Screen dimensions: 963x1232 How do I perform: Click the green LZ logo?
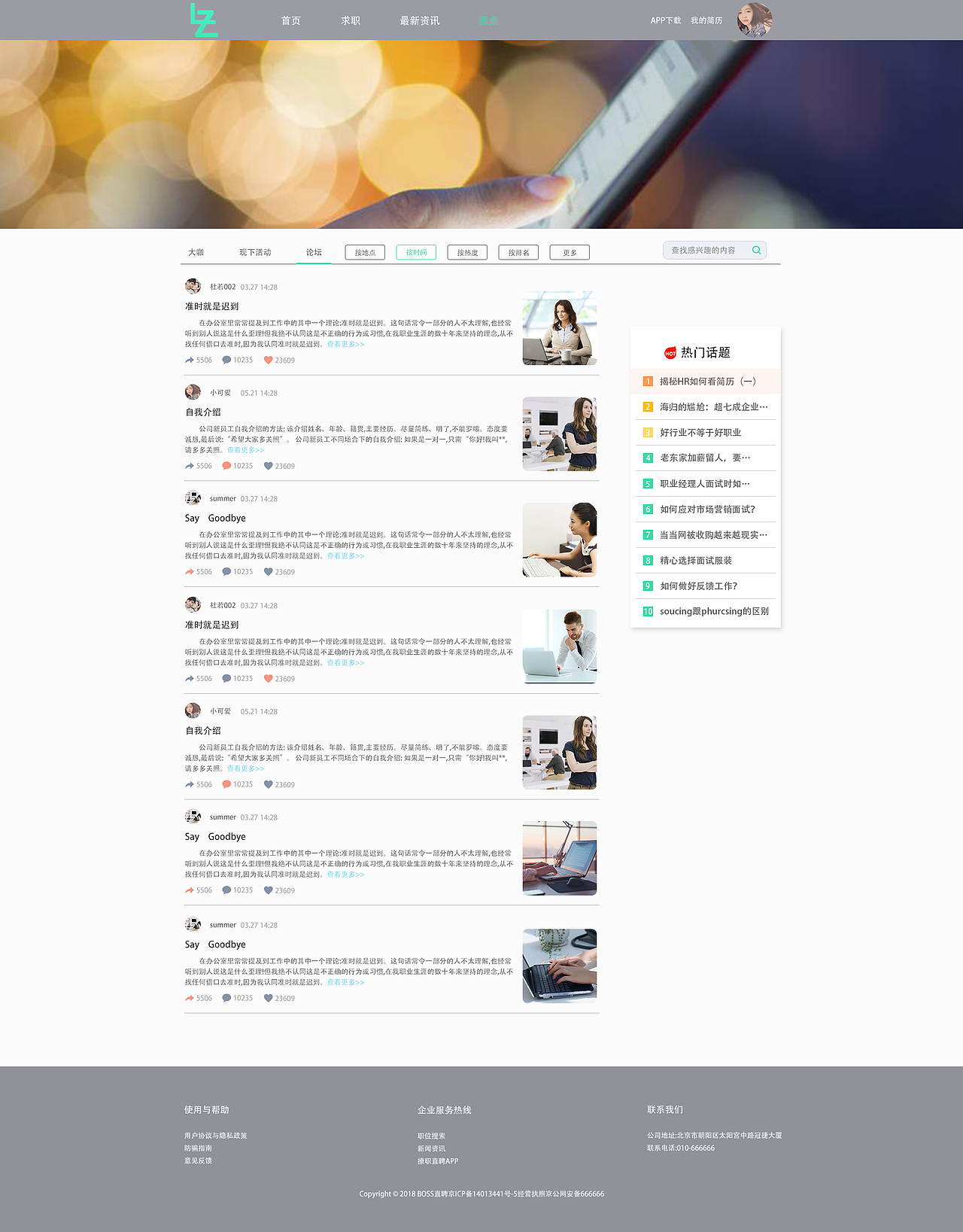click(x=204, y=20)
